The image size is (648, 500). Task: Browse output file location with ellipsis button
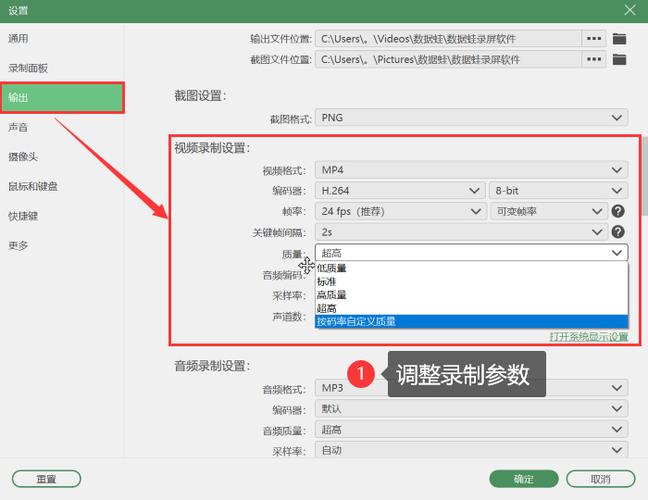[594, 39]
